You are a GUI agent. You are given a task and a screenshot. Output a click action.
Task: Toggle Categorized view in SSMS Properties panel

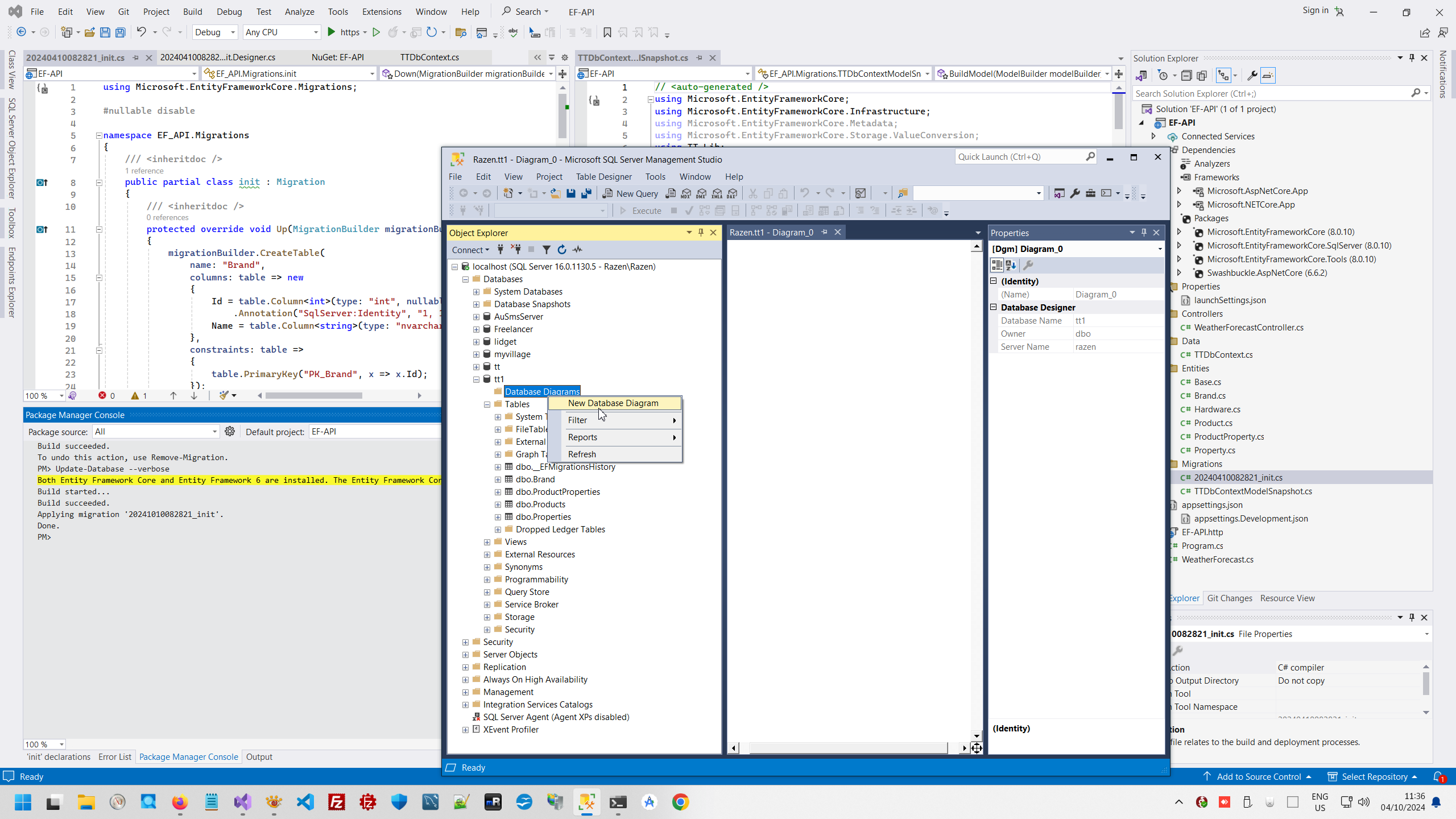997,265
